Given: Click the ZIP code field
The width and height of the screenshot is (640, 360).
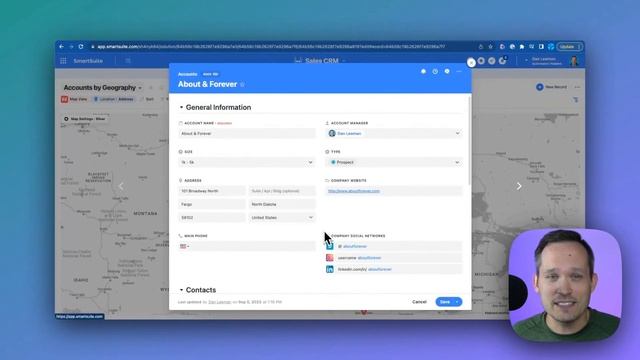Looking at the screenshot, I should click(x=212, y=218).
